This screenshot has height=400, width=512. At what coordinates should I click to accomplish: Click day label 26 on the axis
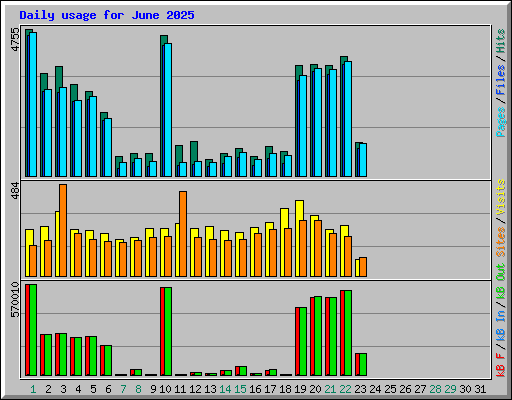pyautogui.click(x=405, y=389)
